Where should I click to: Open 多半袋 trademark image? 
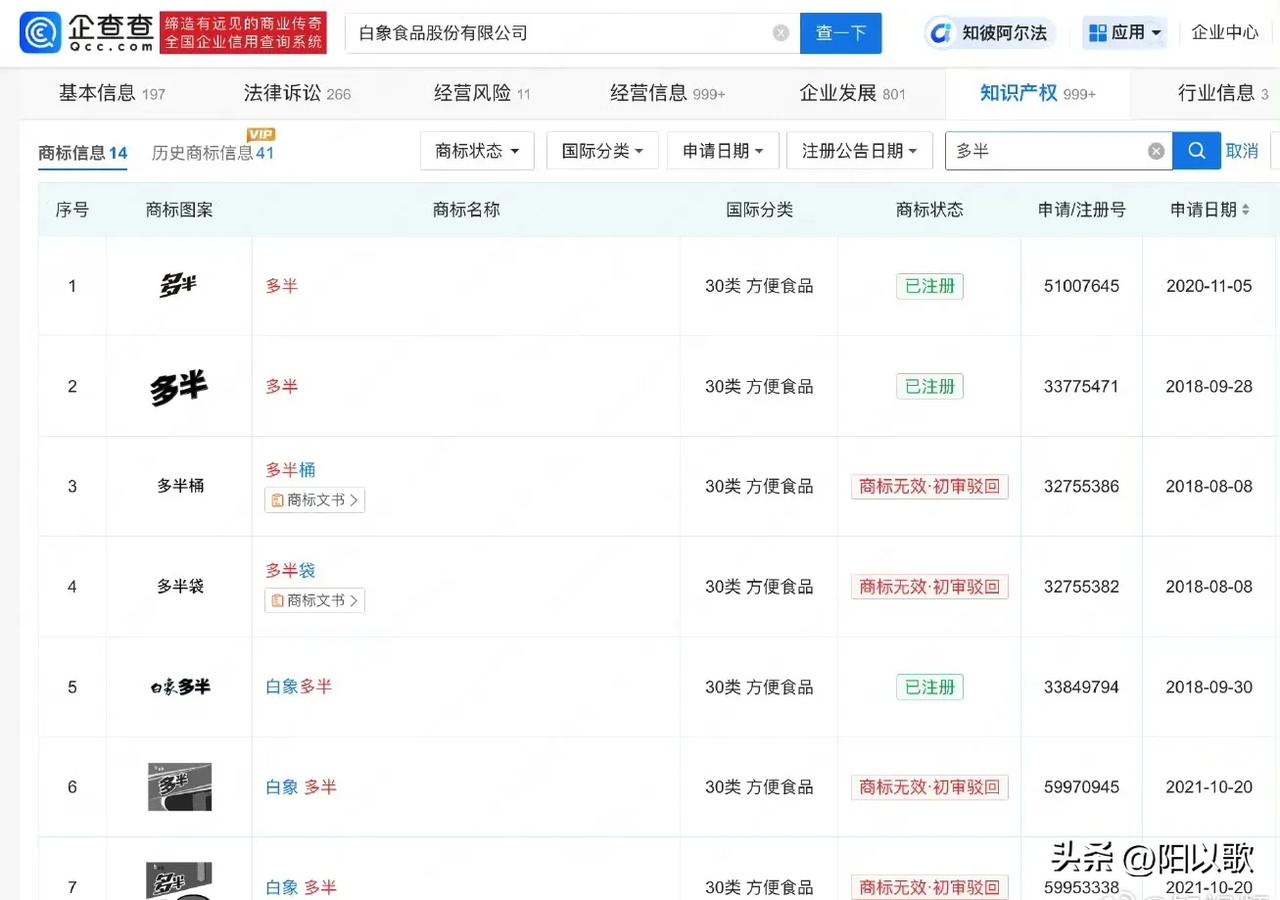coord(180,586)
